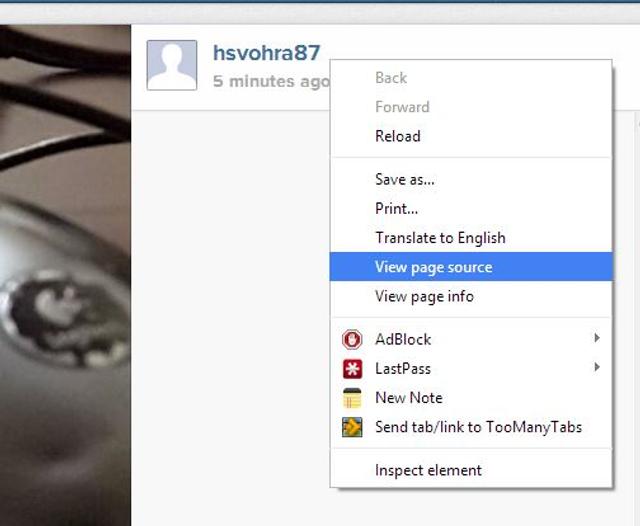
Task: Expand the LastPass submenu arrow
Action: click(x=597, y=367)
